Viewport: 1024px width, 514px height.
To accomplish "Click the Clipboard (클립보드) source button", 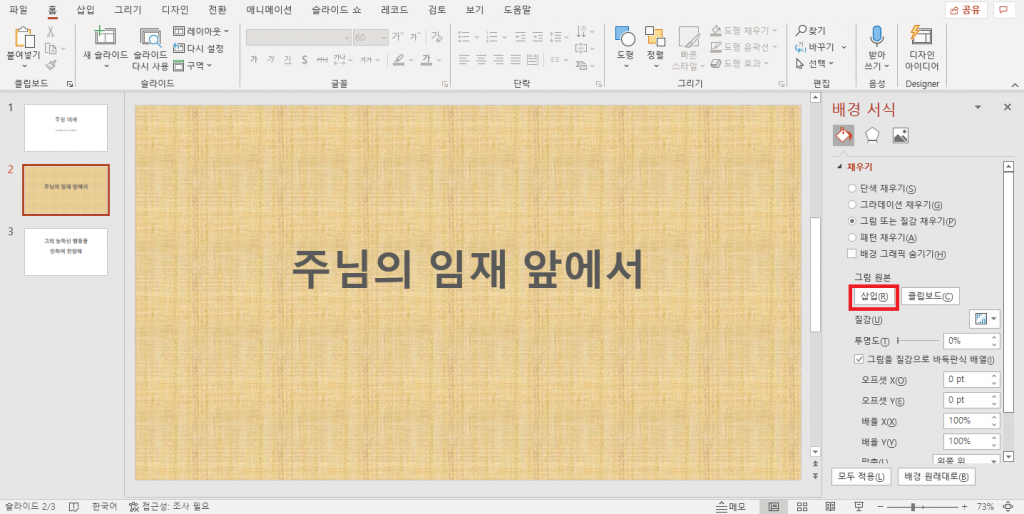I will coord(930,297).
